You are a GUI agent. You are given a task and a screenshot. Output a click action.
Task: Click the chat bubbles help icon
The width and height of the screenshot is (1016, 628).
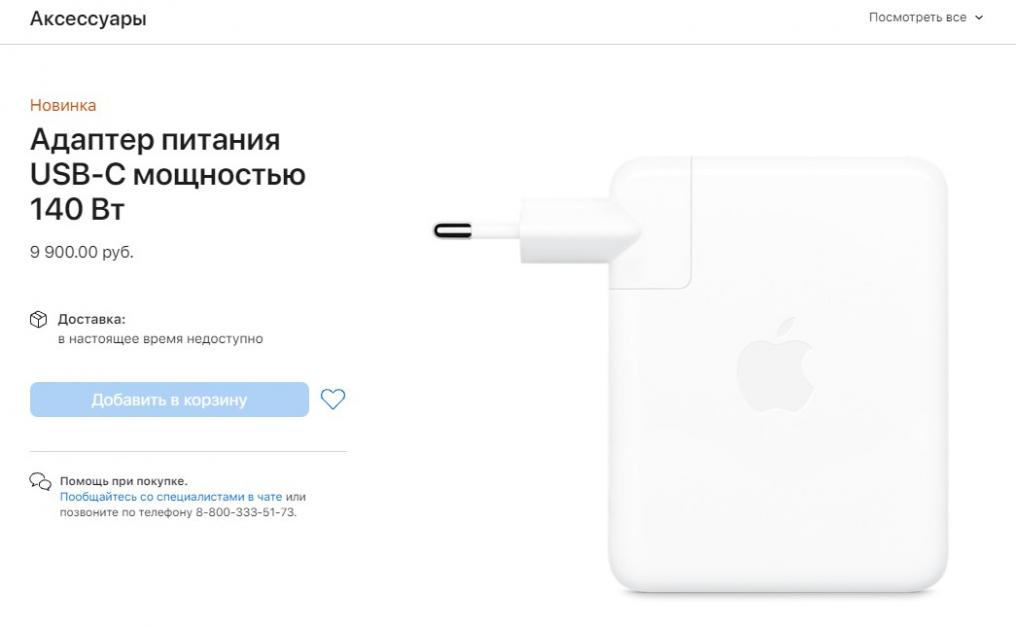40,481
